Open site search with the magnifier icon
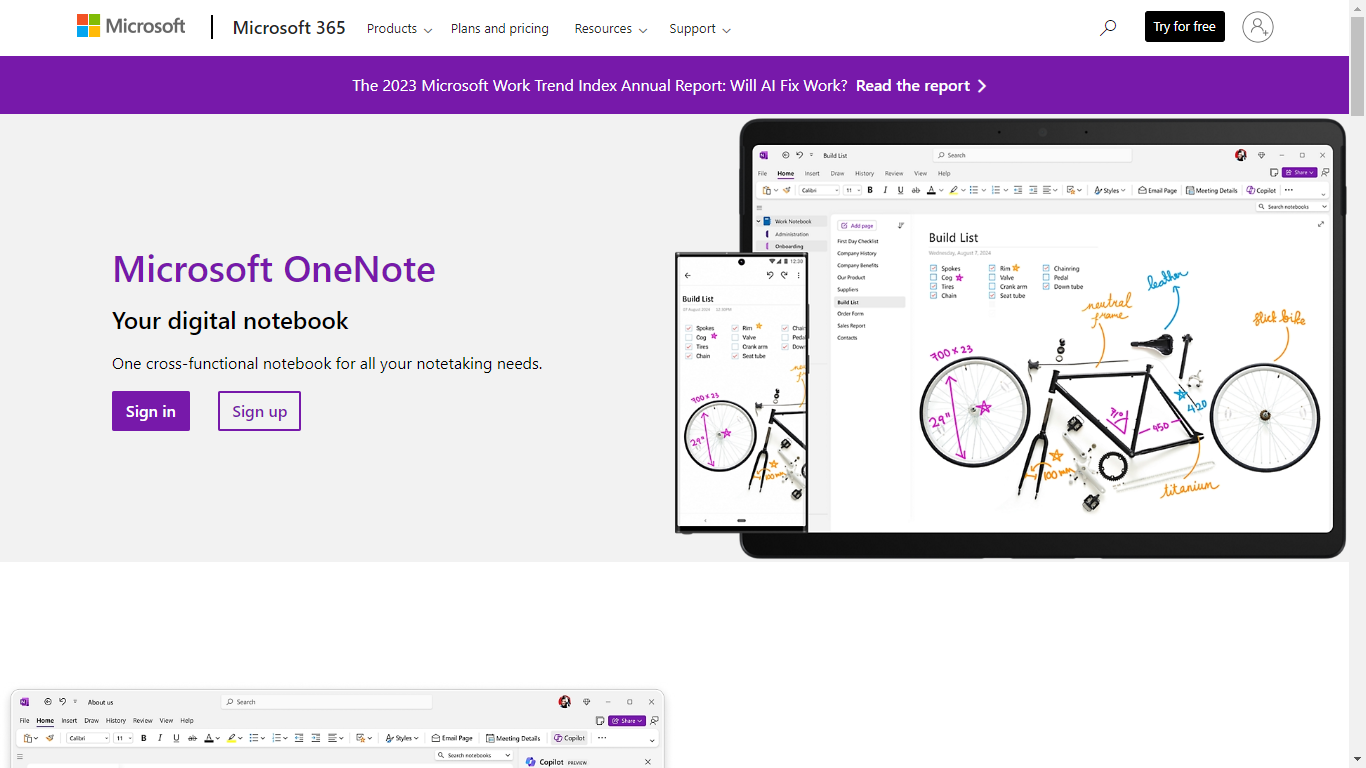This screenshot has height=768, width=1366. (x=1107, y=28)
